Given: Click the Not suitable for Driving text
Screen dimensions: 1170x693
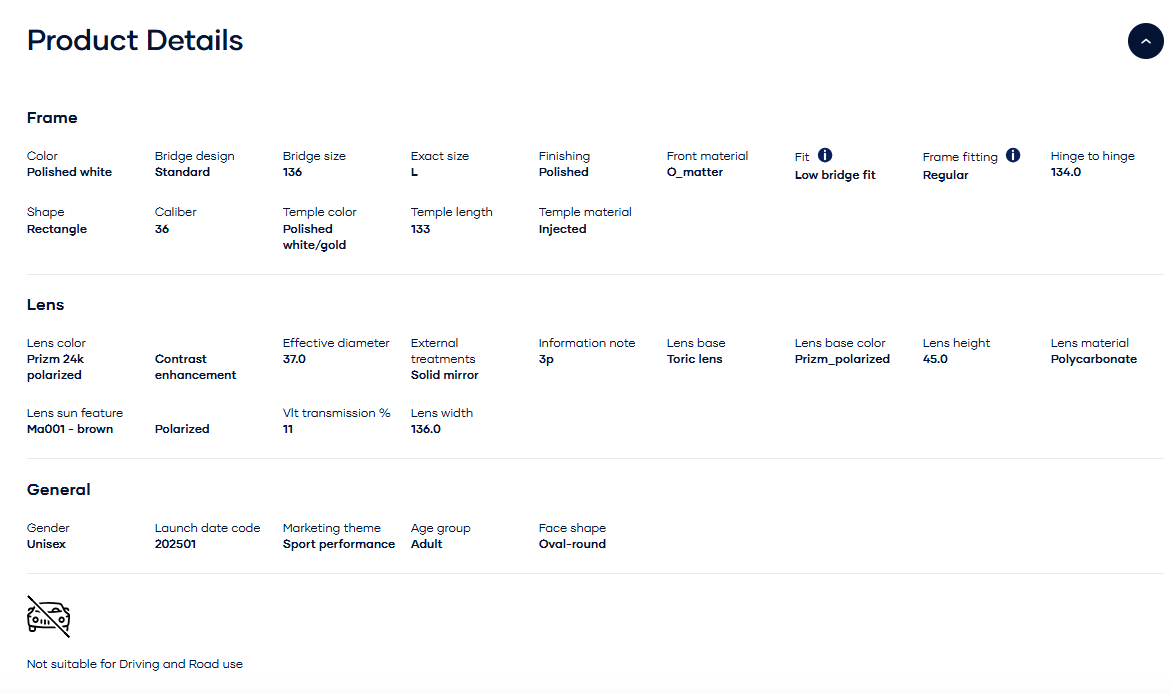Looking at the screenshot, I should click(x=135, y=664).
